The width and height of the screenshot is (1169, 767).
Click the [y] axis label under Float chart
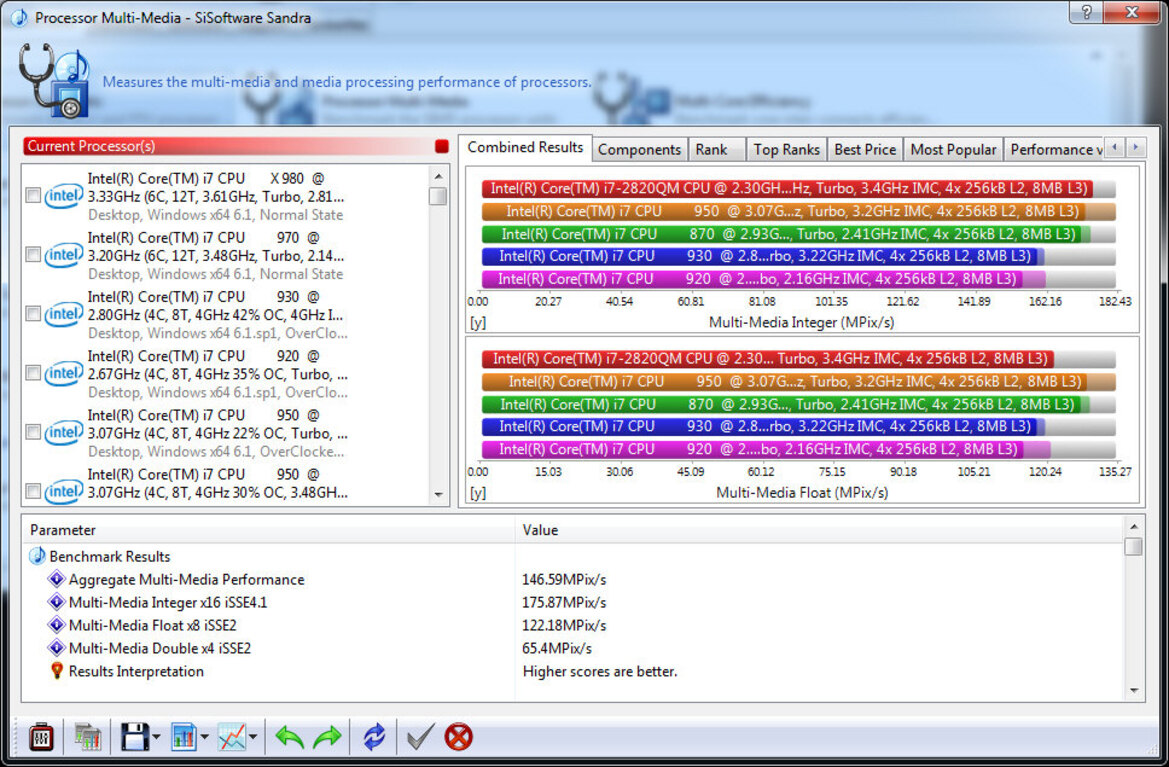478,493
